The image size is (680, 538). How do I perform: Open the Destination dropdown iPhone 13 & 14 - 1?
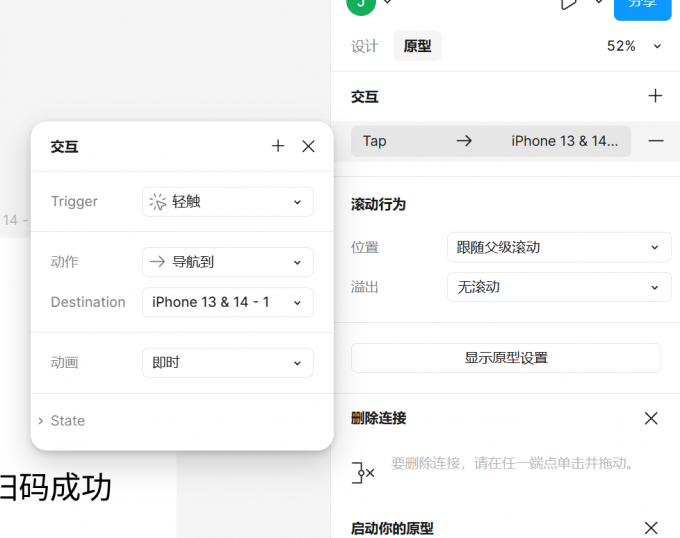[x=228, y=302]
